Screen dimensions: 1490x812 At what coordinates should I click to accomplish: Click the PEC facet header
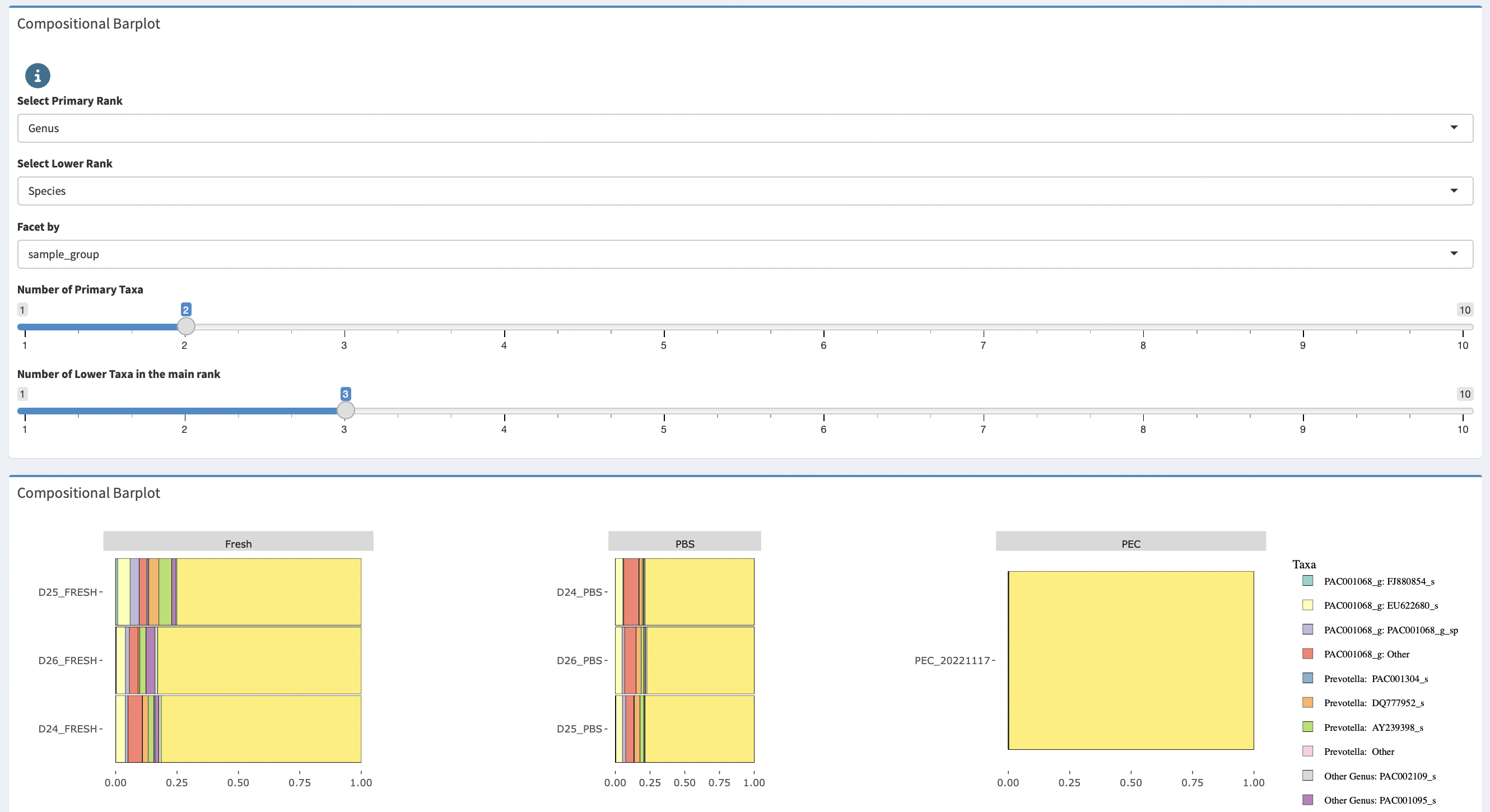pyautogui.click(x=1131, y=542)
